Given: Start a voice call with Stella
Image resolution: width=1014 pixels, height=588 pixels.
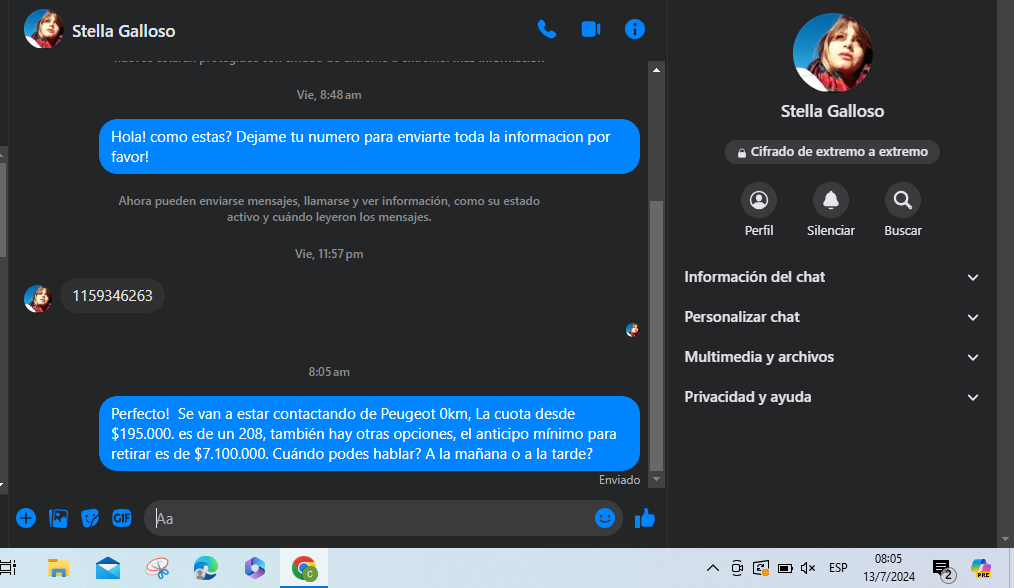Looking at the screenshot, I should pyautogui.click(x=546, y=30).
